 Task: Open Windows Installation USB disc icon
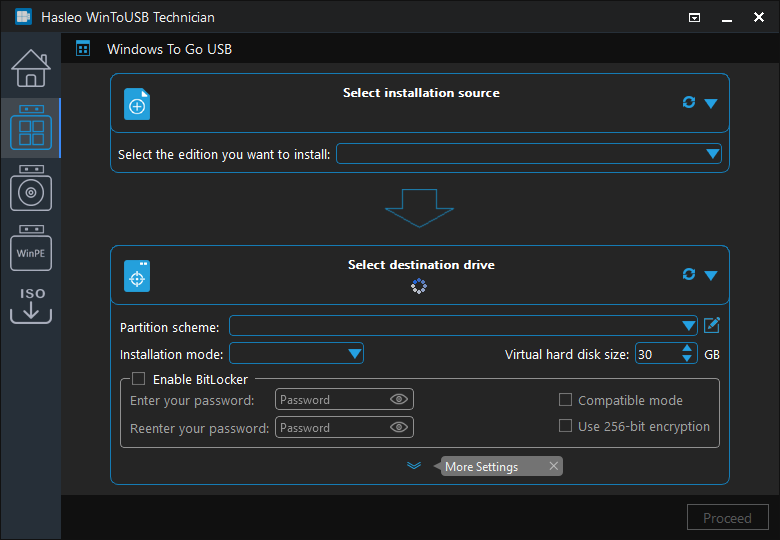[x=30, y=188]
